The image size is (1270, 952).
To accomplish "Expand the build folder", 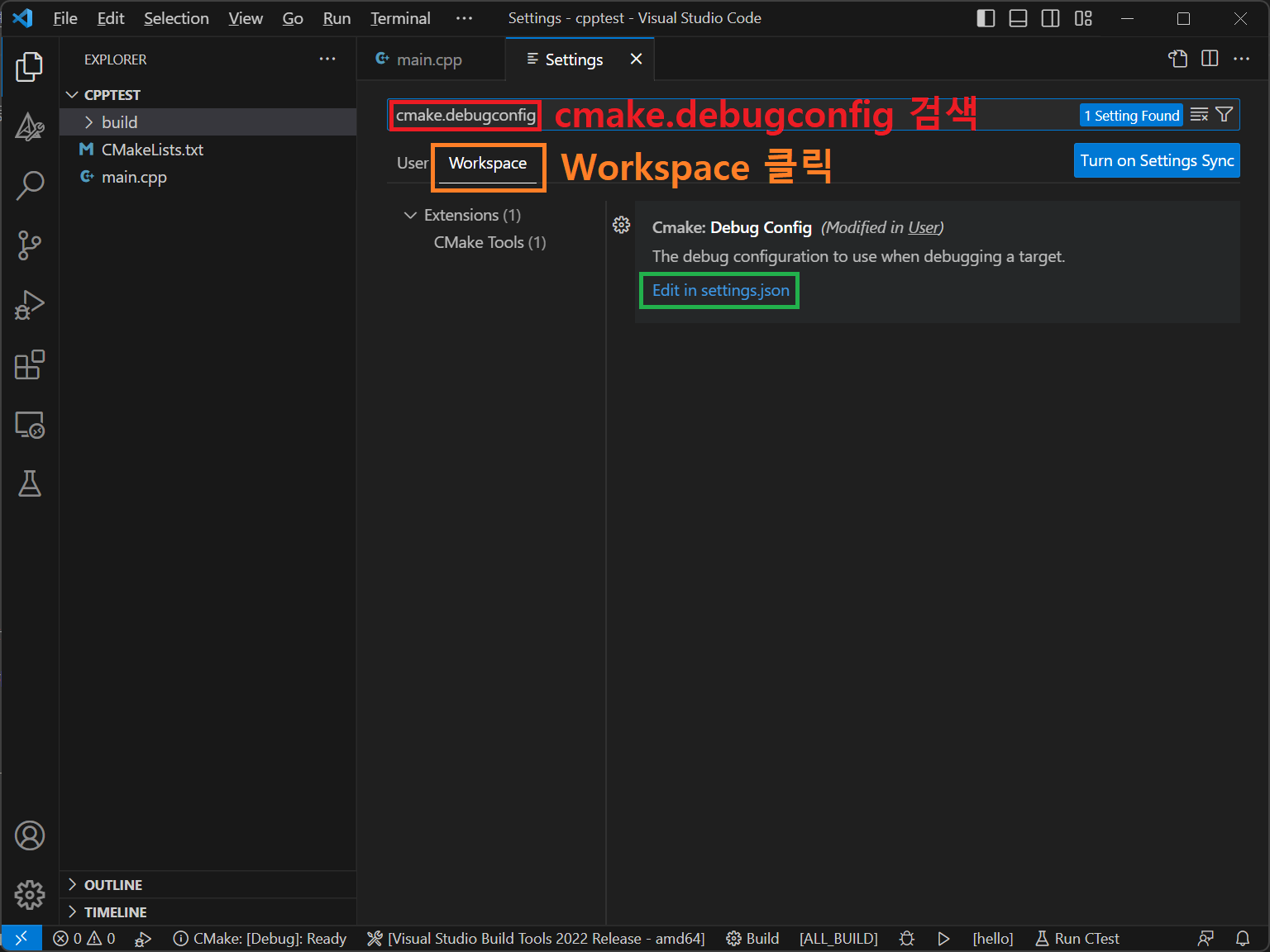I will coord(119,122).
